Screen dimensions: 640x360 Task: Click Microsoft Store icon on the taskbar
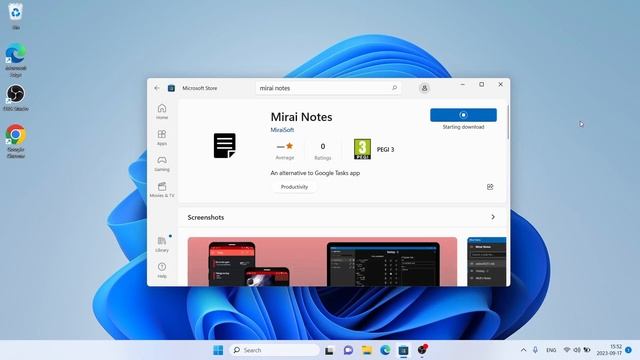click(x=404, y=350)
